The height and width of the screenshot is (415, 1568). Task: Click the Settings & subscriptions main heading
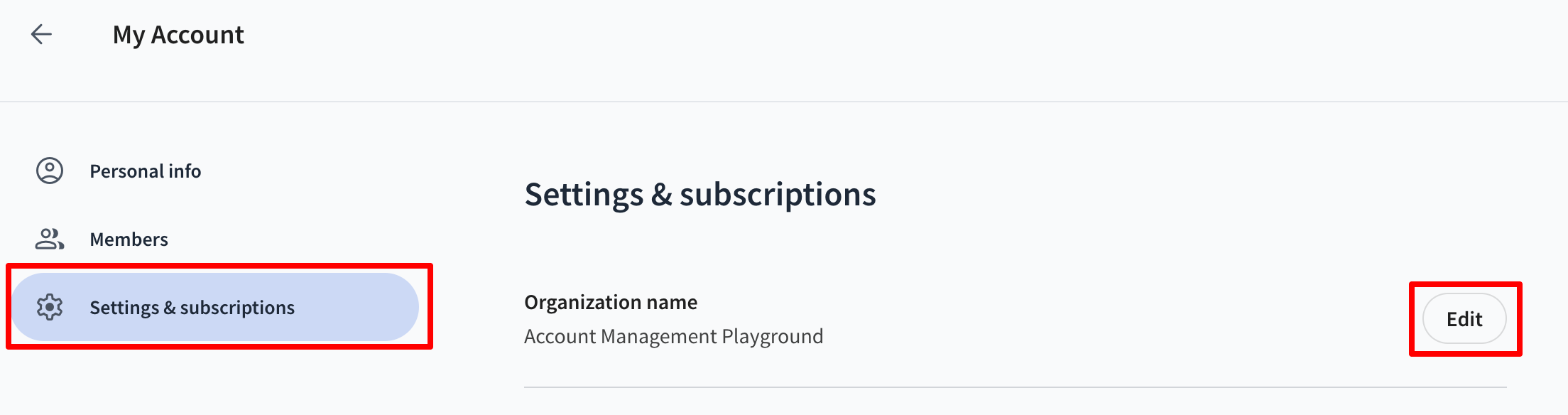click(700, 194)
